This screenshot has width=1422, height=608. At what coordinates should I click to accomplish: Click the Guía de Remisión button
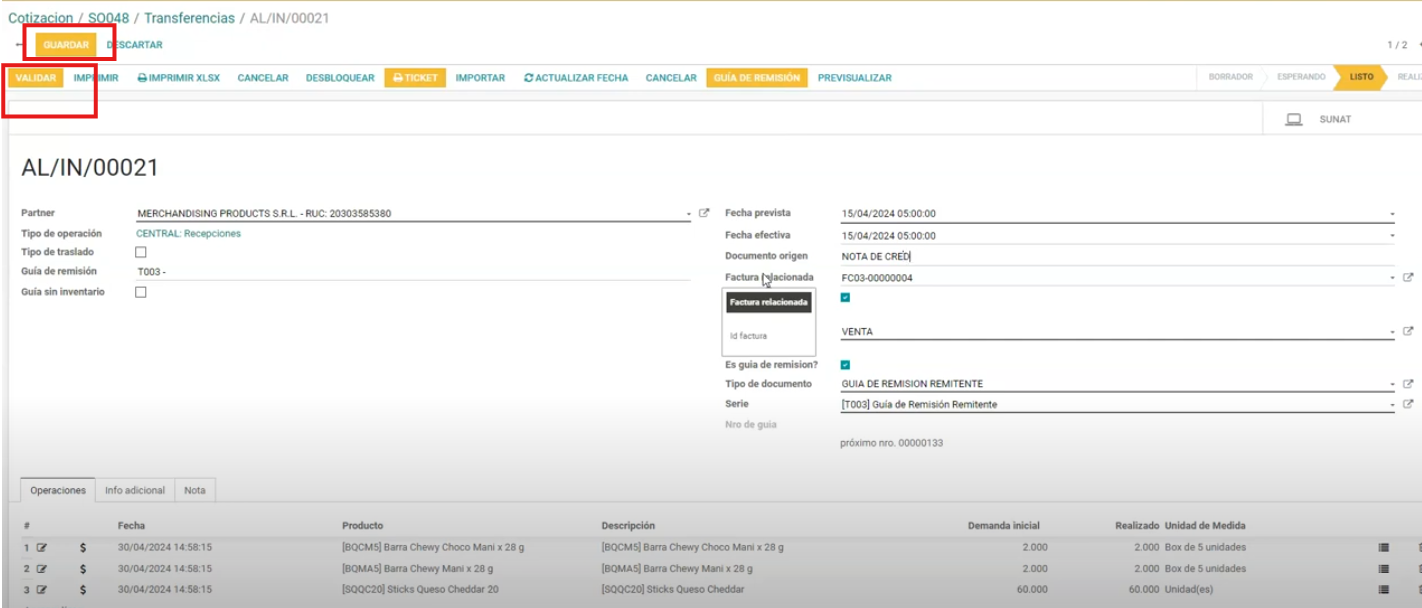pyautogui.click(x=757, y=78)
